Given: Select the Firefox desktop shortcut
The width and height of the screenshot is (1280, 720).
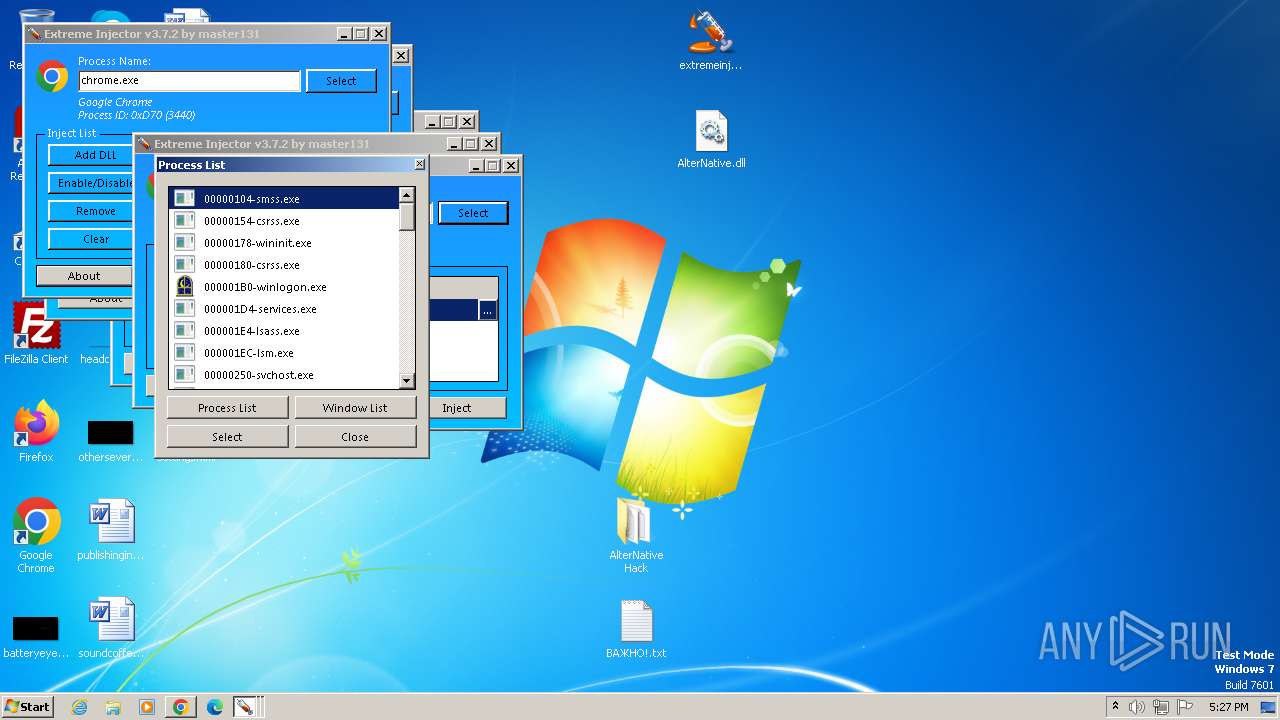Looking at the screenshot, I should pyautogui.click(x=36, y=432).
